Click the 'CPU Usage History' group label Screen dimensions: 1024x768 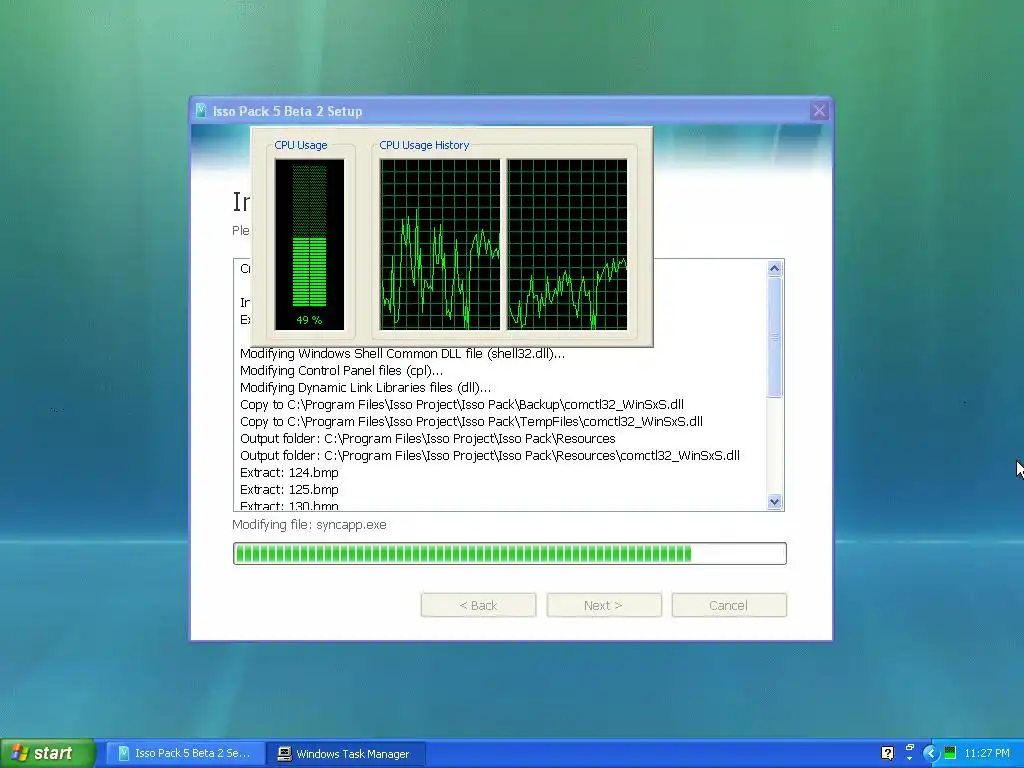[424, 145]
